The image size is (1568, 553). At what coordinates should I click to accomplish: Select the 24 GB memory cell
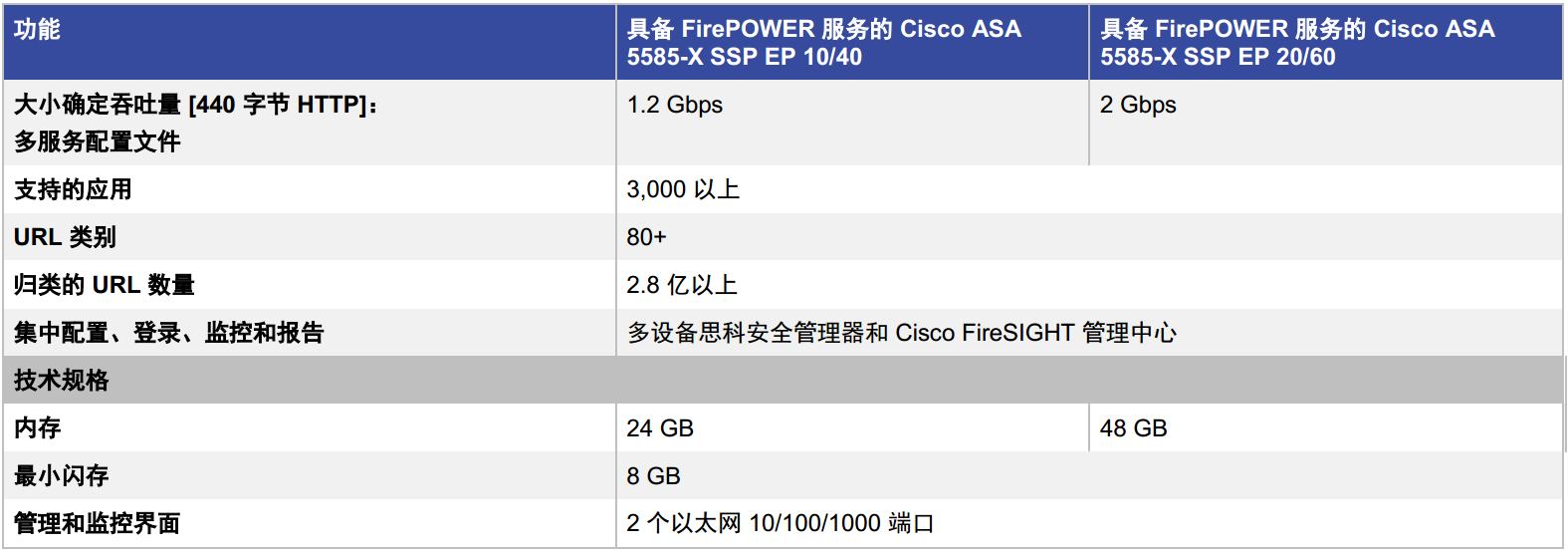coord(852,427)
